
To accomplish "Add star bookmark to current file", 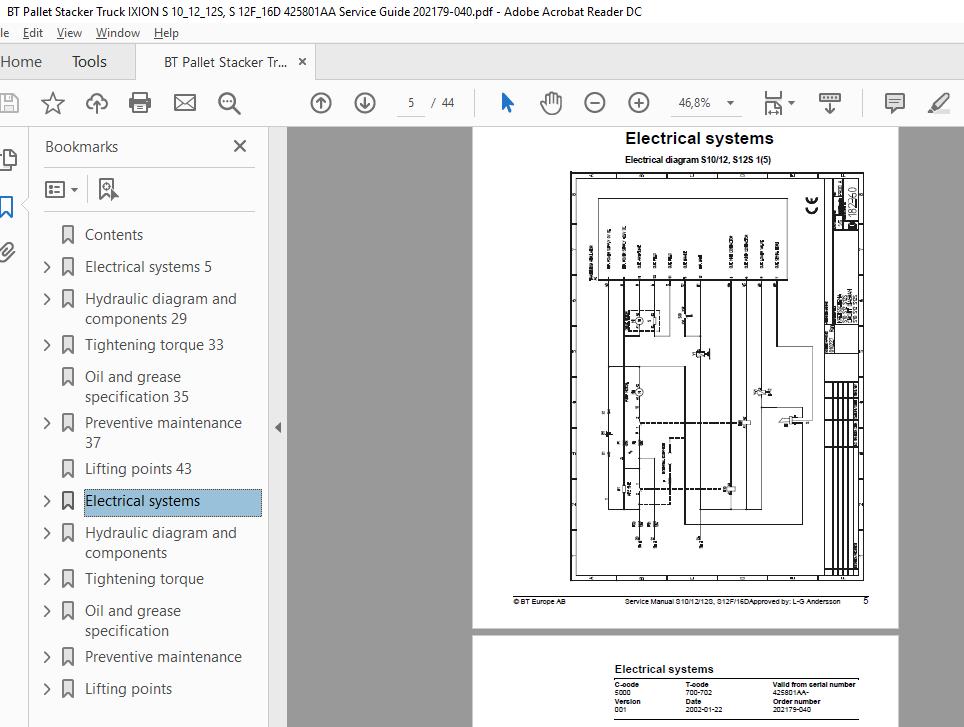I will point(52,103).
